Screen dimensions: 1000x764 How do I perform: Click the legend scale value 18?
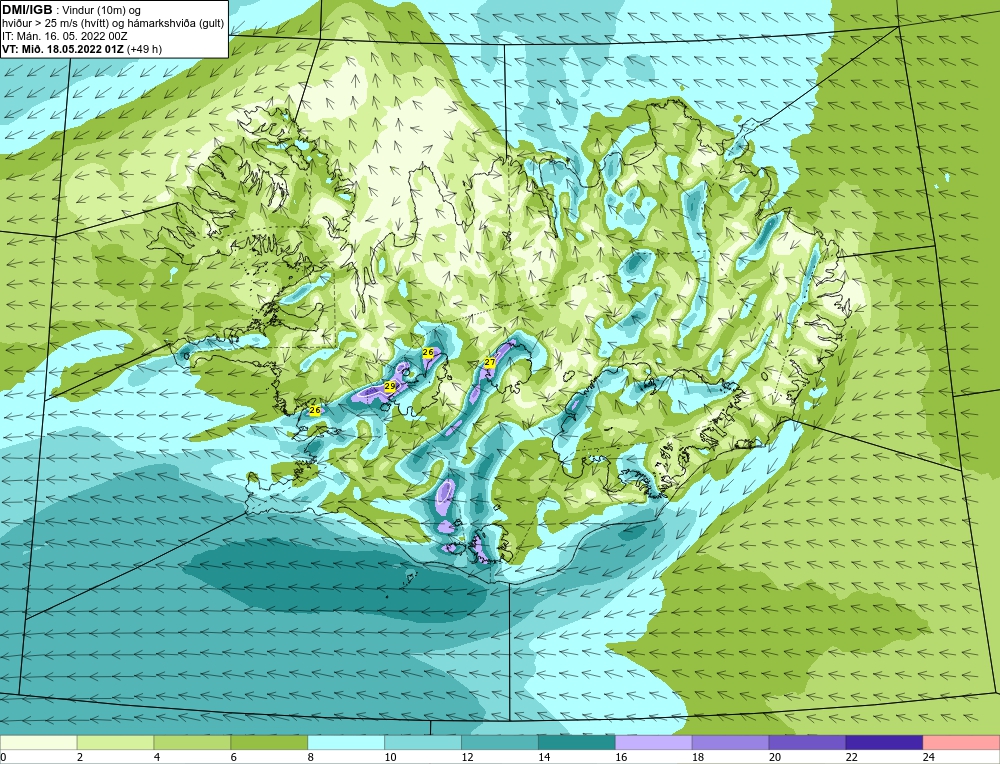click(x=698, y=758)
